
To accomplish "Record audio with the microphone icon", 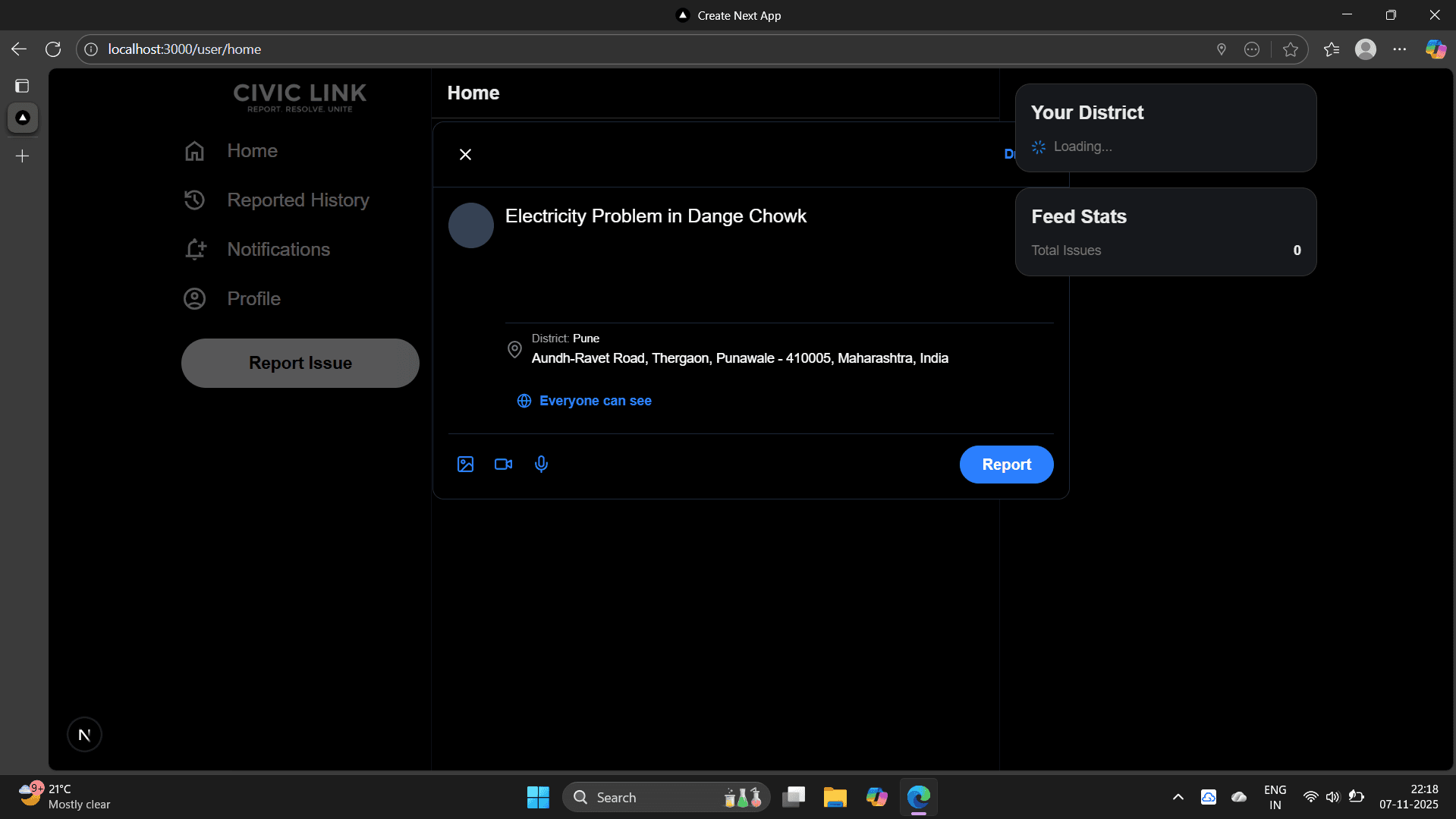I will (x=541, y=464).
